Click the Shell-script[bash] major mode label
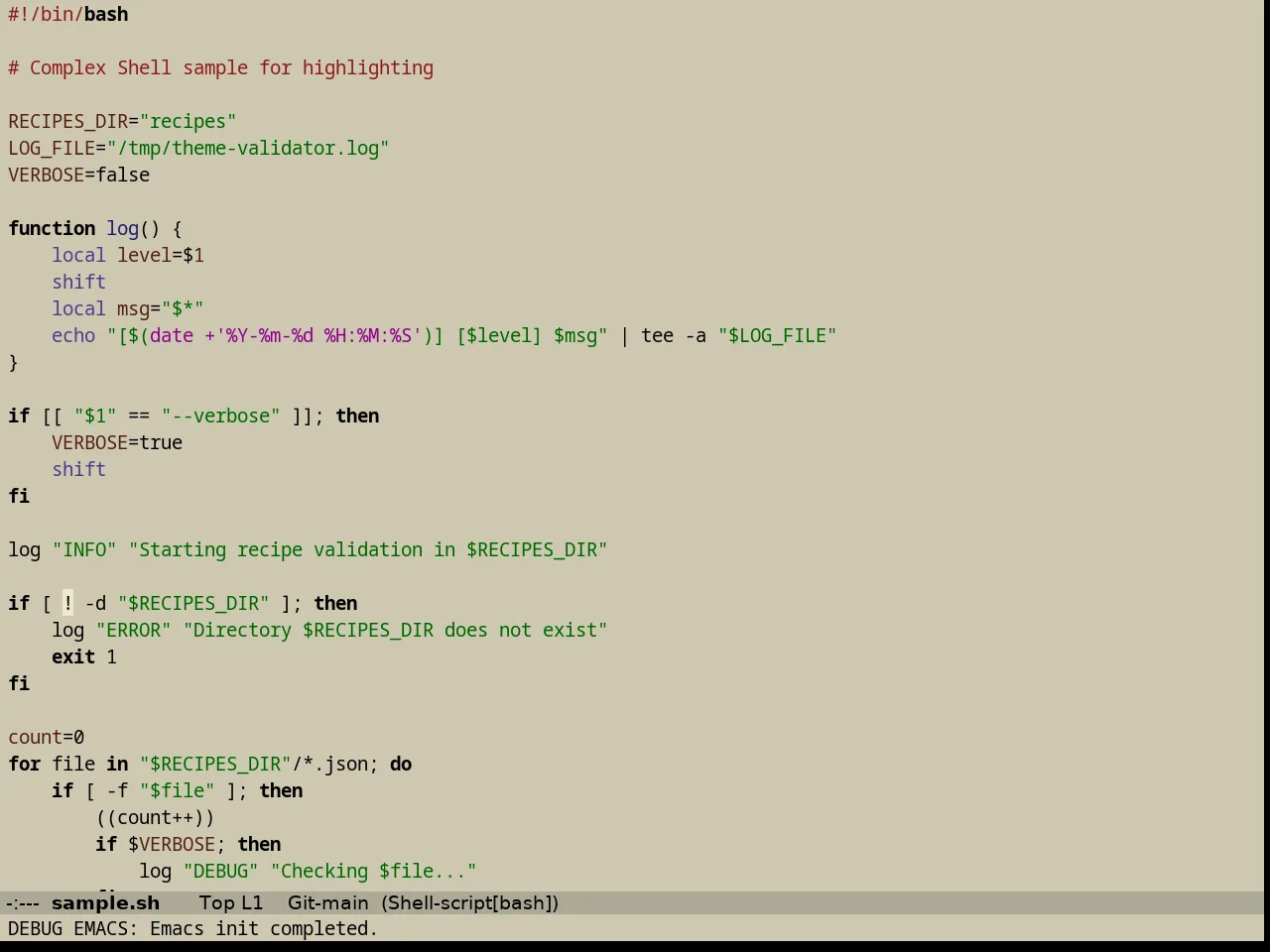The width and height of the screenshot is (1270, 952). click(470, 902)
